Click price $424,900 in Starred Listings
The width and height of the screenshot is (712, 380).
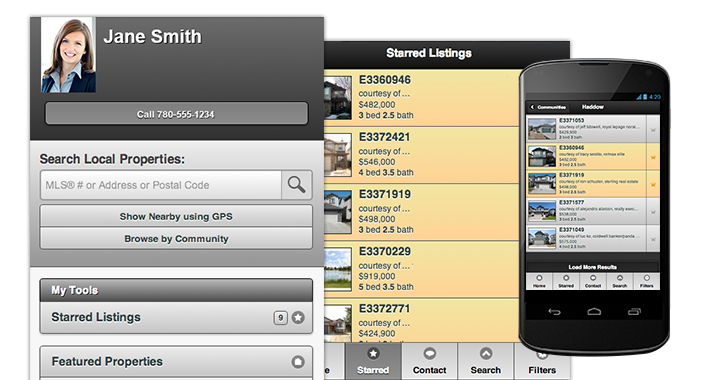pos(376,334)
